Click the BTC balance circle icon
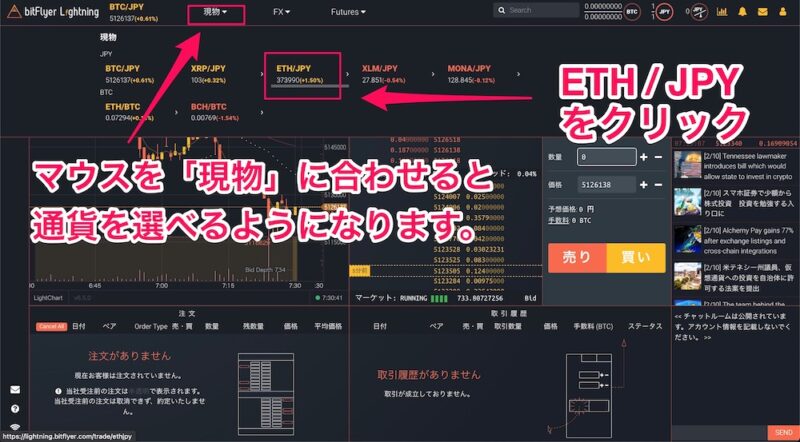The image size is (800, 442). pos(632,11)
